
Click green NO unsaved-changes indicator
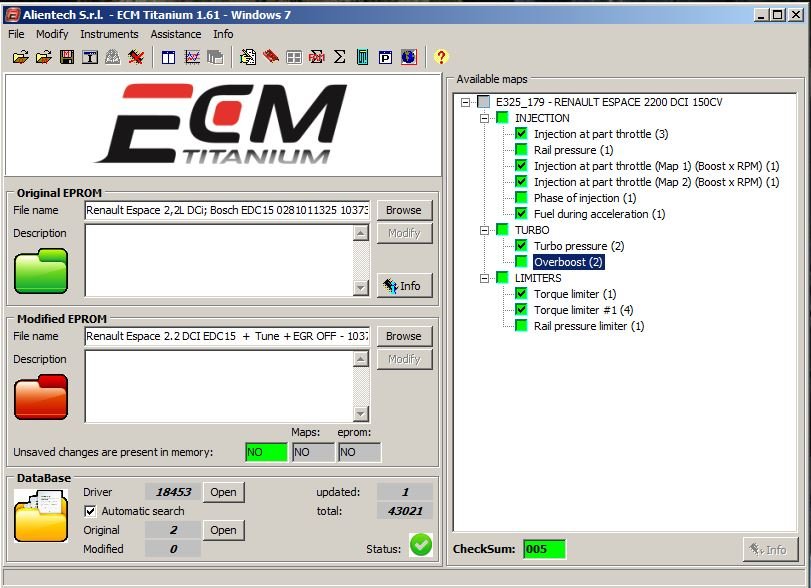point(266,453)
